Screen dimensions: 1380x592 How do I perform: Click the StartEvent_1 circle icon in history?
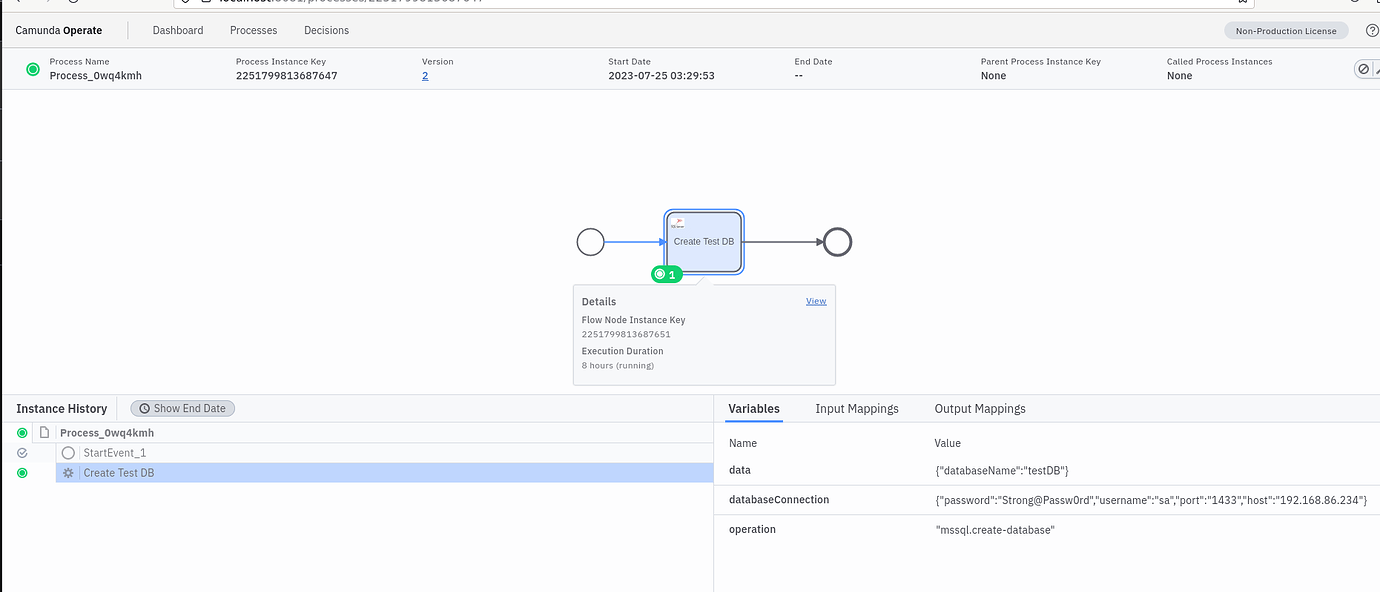[67, 452]
